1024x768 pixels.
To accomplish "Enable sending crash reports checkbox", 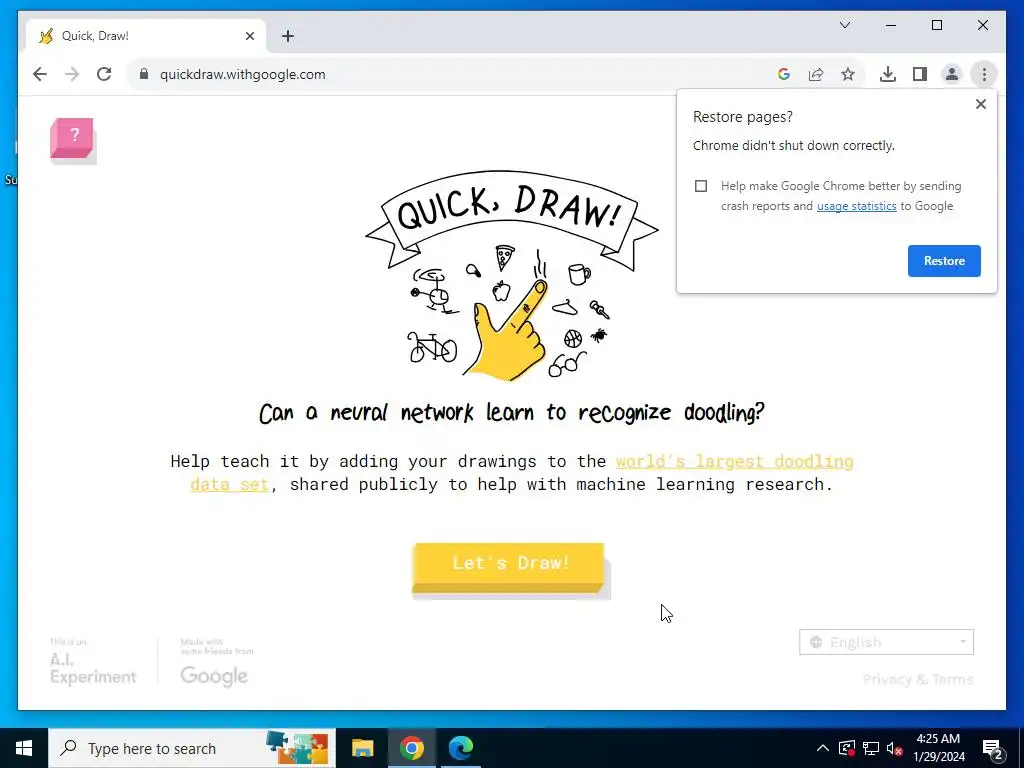I will [x=701, y=186].
